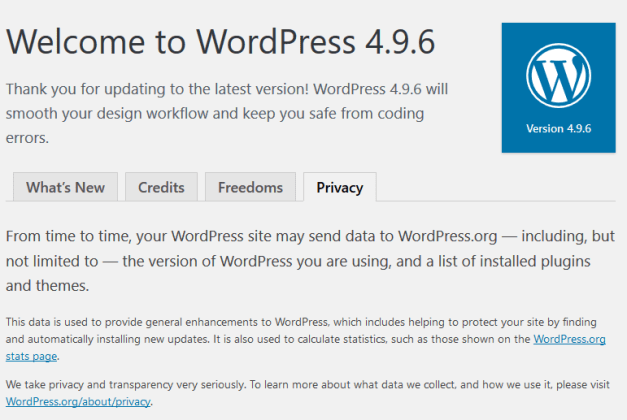Click the Version 4.9.6 badge label
The width and height of the screenshot is (627, 420).
[x=558, y=129]
